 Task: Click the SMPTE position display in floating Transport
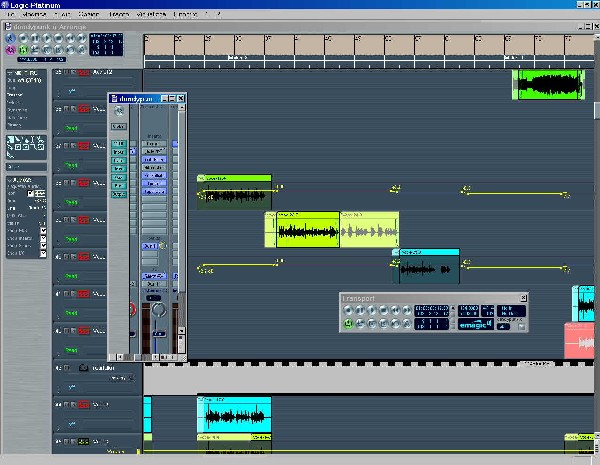431,310
